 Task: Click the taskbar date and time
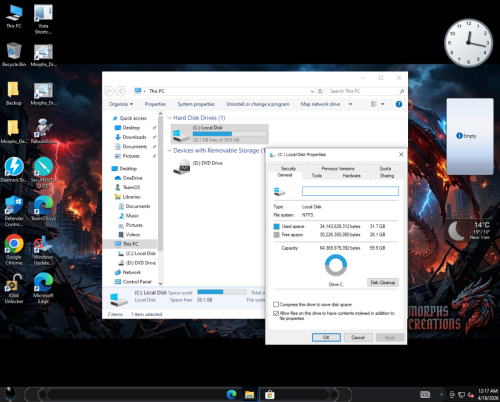point(488,394)
